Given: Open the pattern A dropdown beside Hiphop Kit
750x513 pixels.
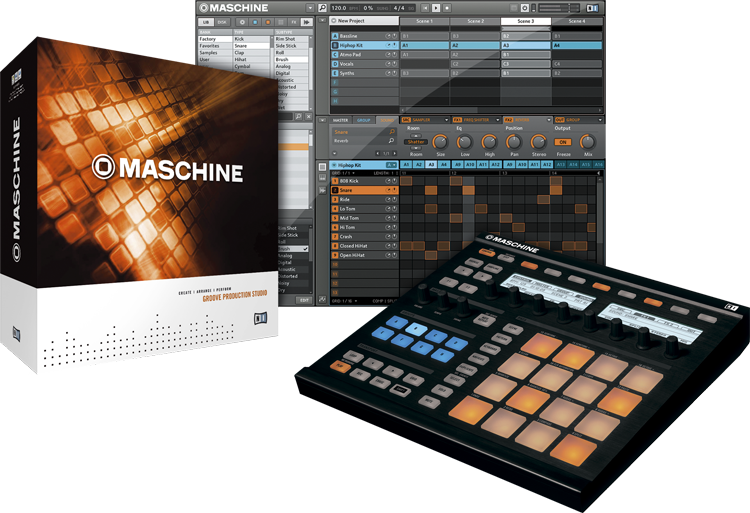Looking at the screenshot, I should point(392,165).
